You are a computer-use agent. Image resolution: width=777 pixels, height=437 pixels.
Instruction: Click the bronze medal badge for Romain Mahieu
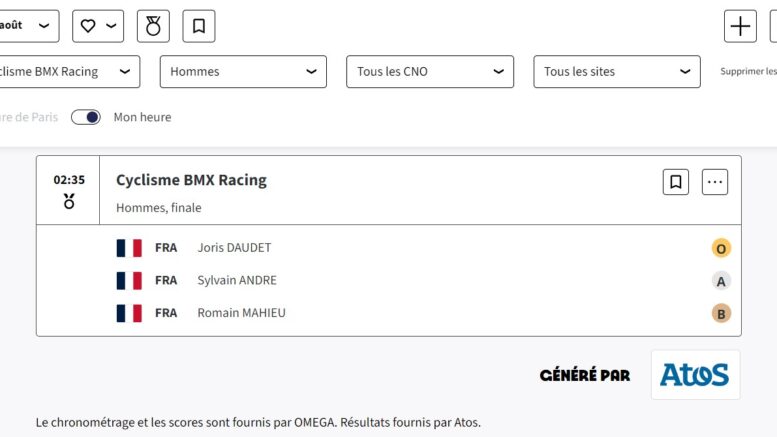[721, 314]
